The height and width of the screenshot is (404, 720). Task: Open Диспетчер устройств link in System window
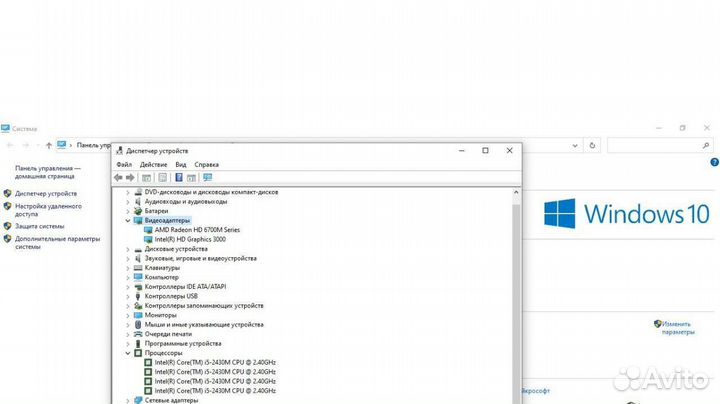pyautogui.click(x=46, y=194)
